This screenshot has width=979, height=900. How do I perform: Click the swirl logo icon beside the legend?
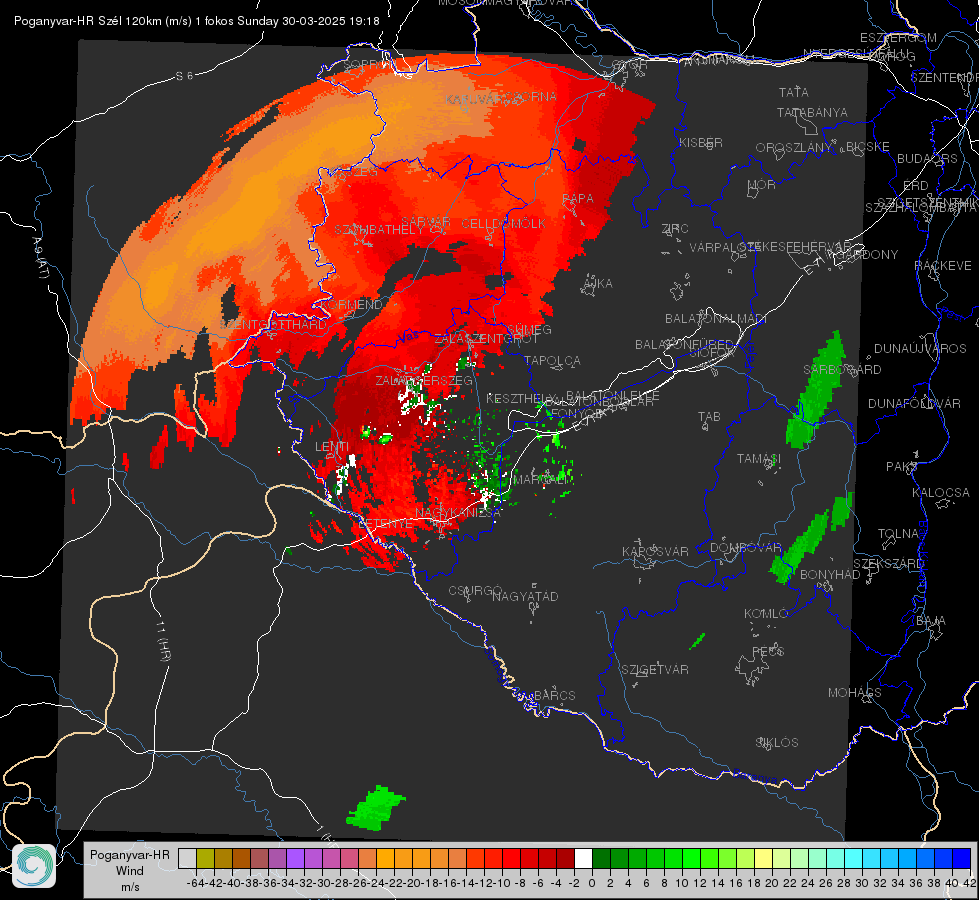tap(34, 866)
